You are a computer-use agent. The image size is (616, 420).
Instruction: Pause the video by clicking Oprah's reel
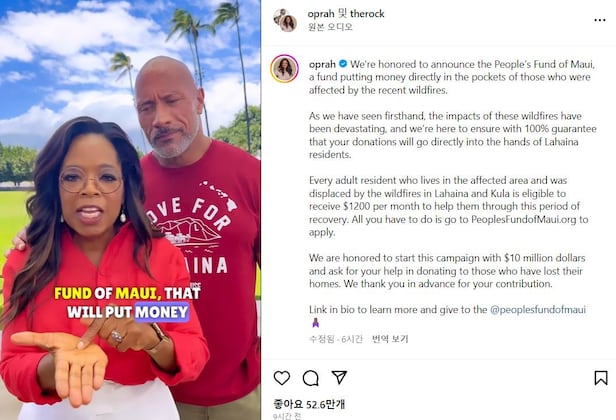coord(130,210)
